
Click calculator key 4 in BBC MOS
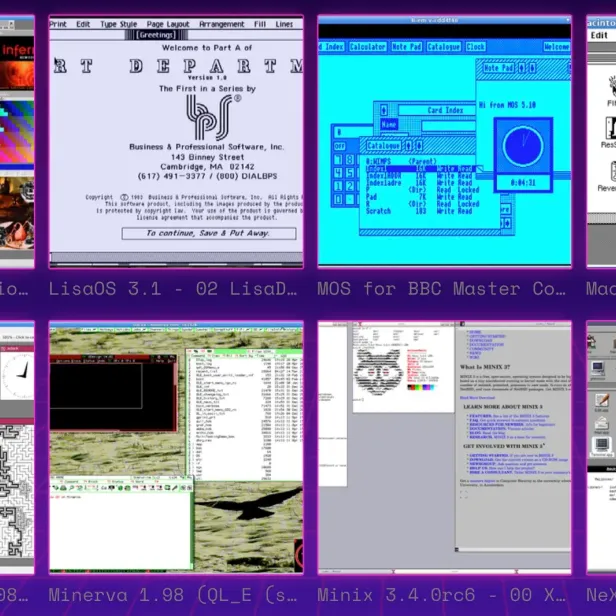tap(337, 173)
